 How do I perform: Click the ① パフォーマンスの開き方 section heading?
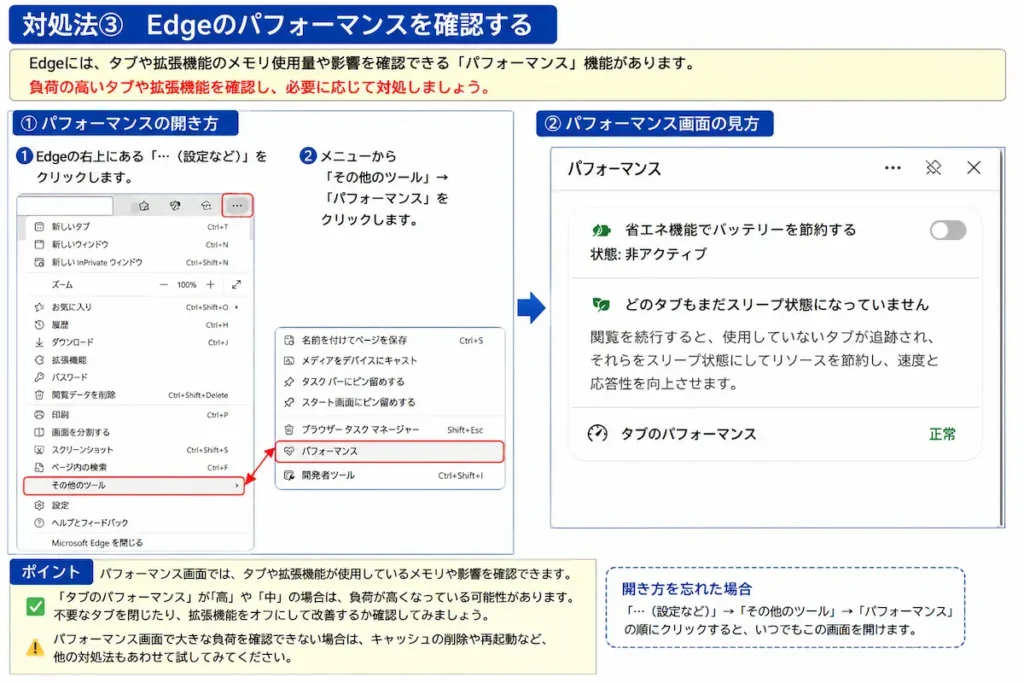(x=125, y=123)
